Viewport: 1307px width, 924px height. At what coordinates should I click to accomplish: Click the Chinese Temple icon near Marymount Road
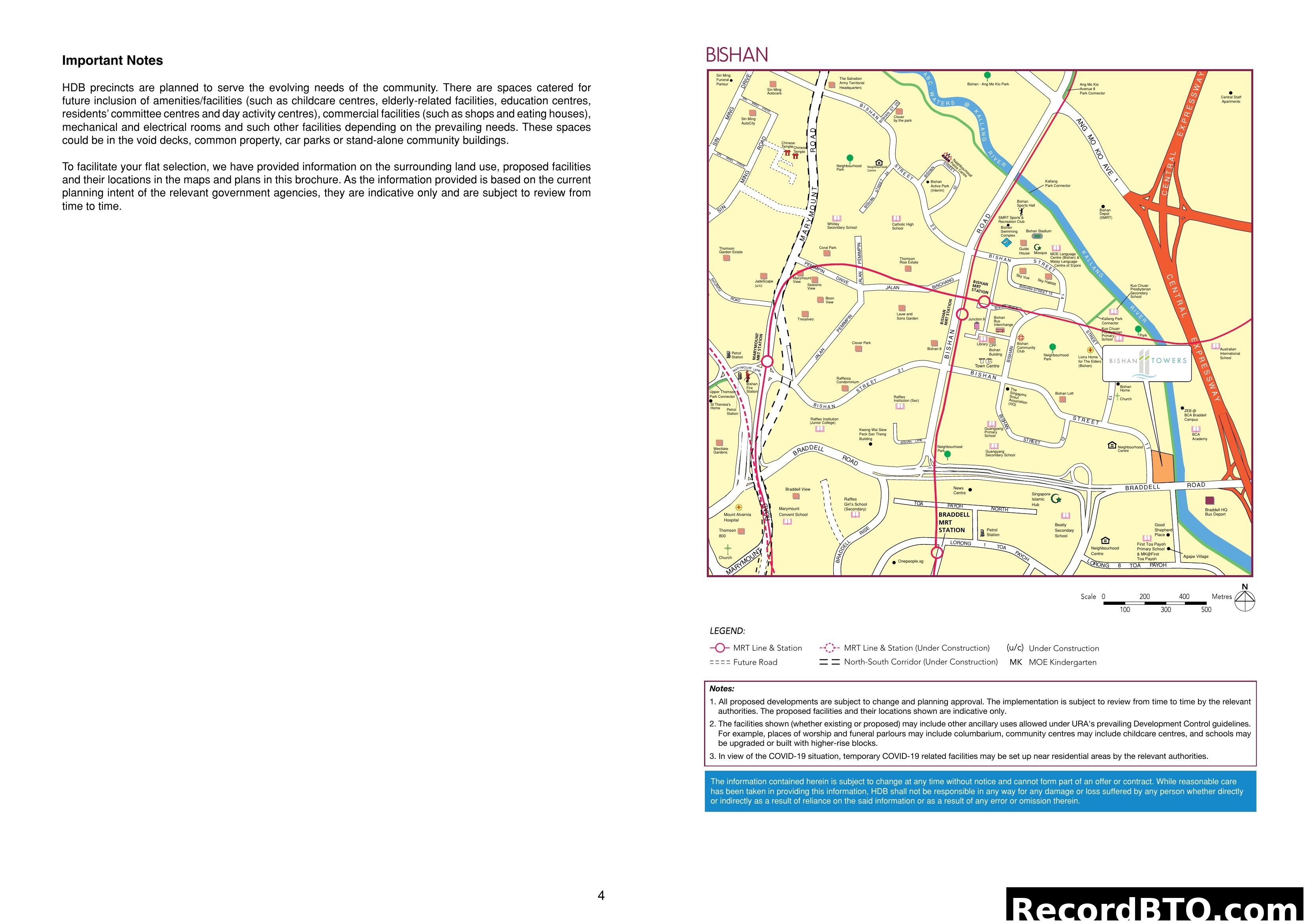787,154
